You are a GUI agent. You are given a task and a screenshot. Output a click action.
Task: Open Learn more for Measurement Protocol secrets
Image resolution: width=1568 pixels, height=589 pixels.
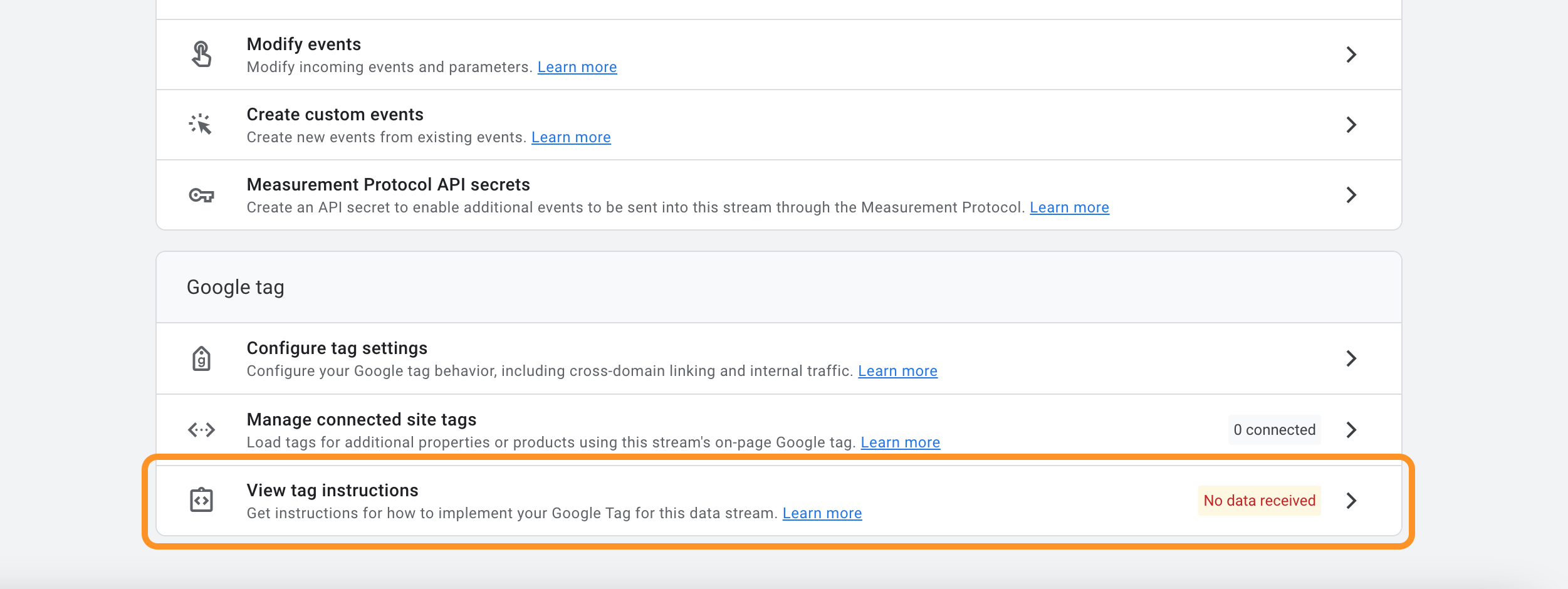point(1069,207)
